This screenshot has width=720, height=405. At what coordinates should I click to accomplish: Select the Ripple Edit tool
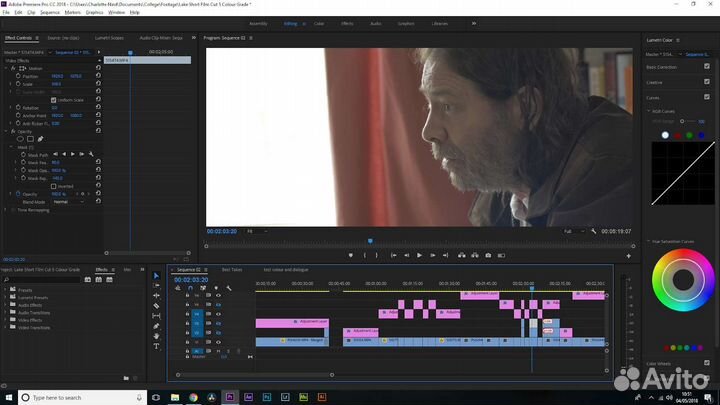coord(157,296)
